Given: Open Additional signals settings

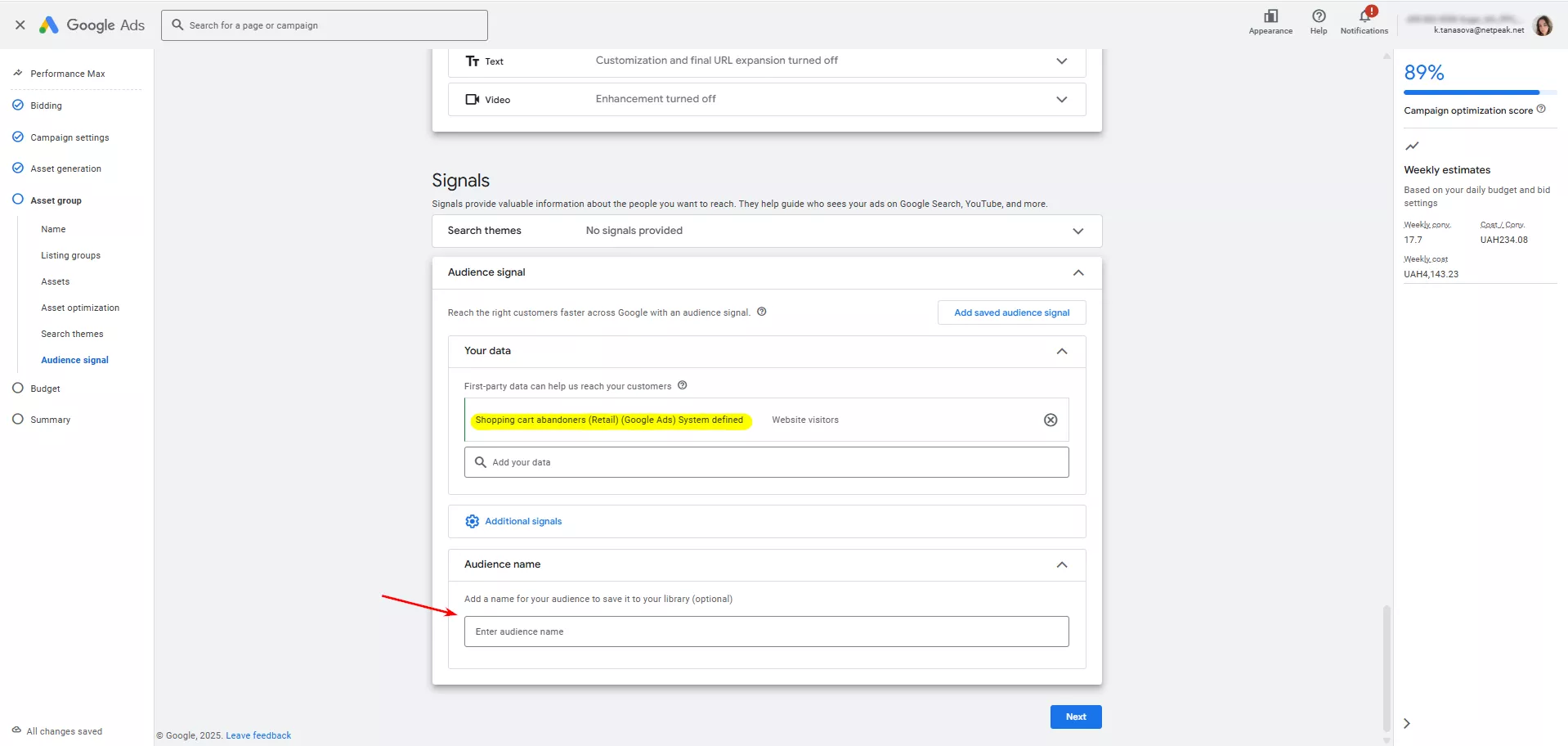Looking at the screenshot, I should coord(523,521).
